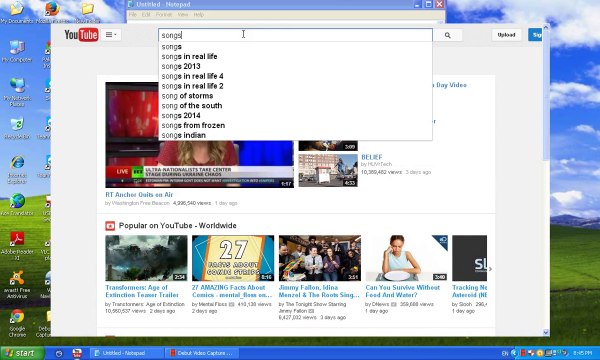Click the next arrow in the Popular row
The width and height of the screenshot is (600, 360).
(490, 269)
